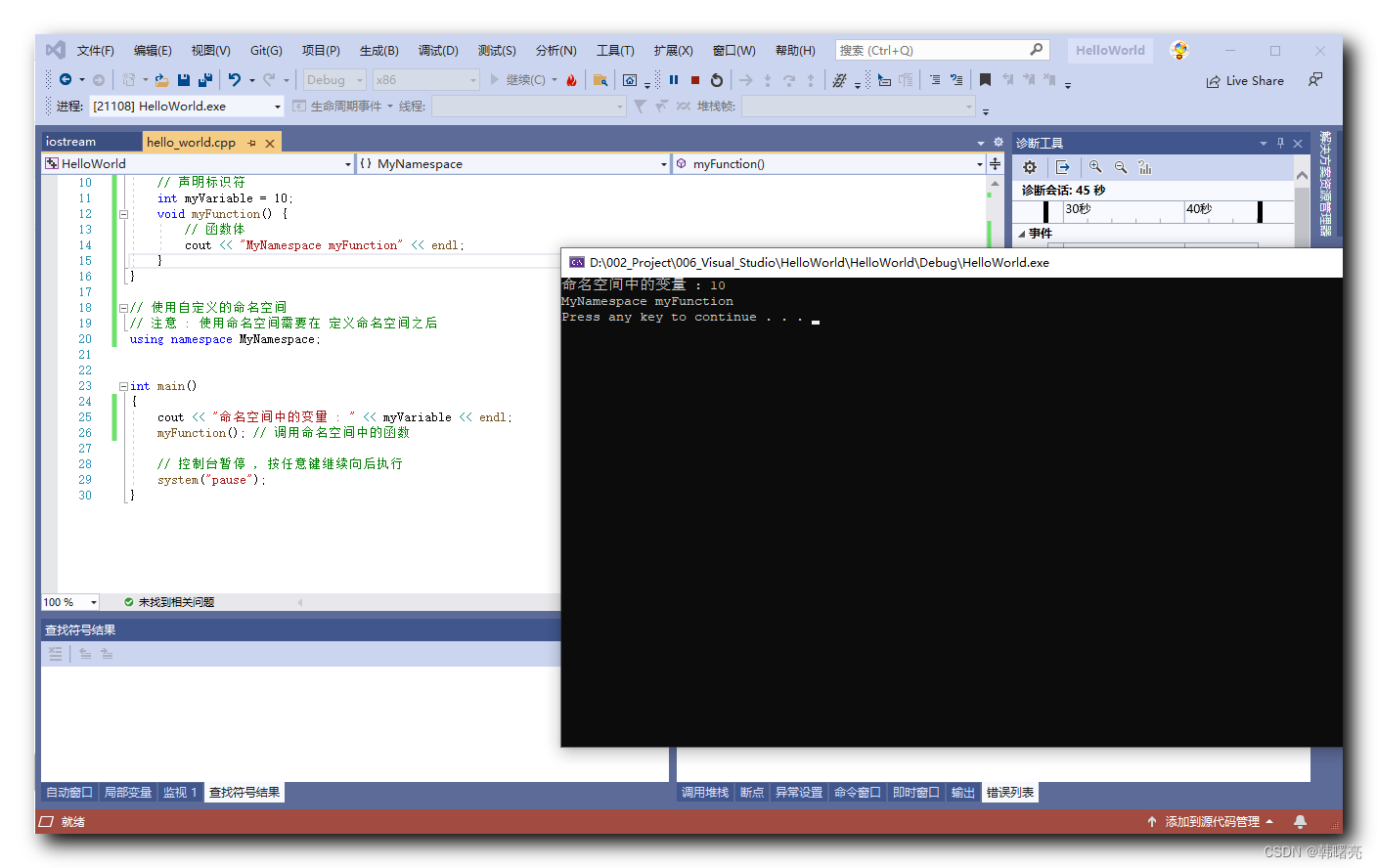The width and height of the screenshot is (1377, 868).
Task: Open the 解决方案资源管理器 side tab
Action: point(1326,184)
